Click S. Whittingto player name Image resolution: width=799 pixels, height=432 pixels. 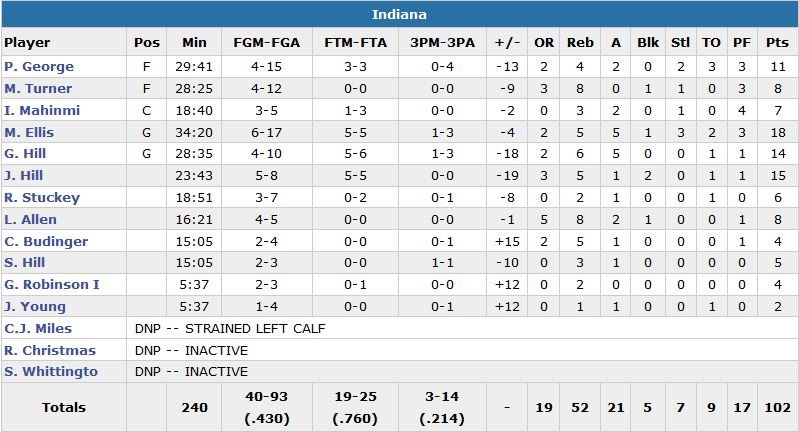click(x=51, y=372)
